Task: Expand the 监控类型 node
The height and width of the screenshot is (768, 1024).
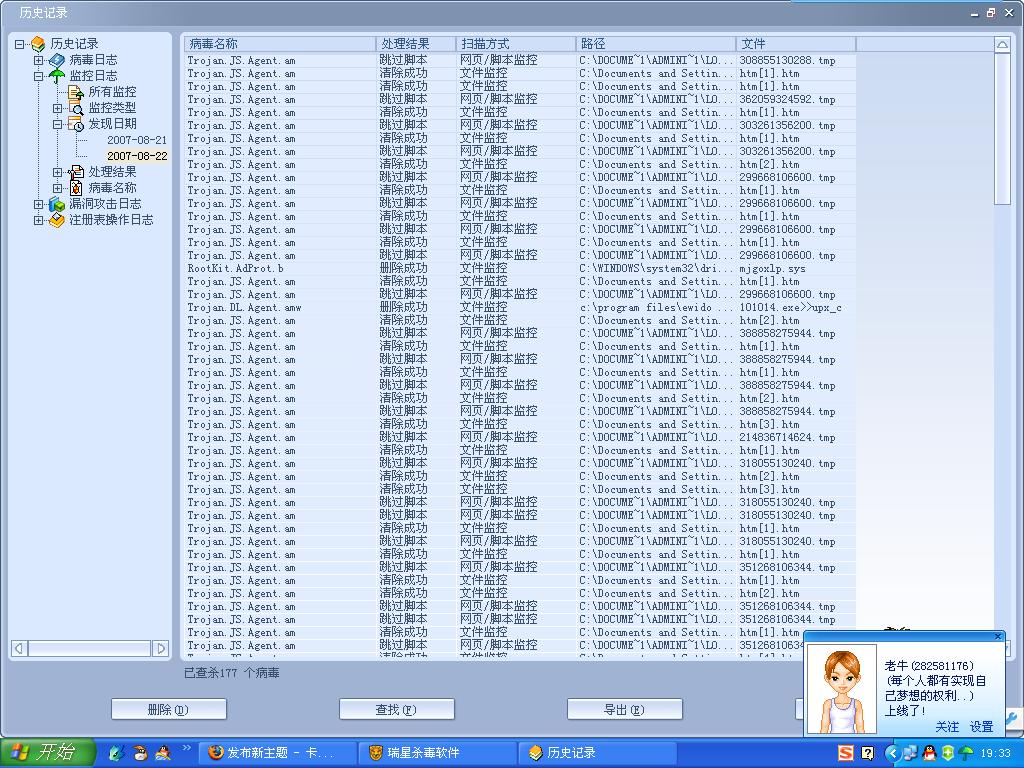Action: point(57,108)
